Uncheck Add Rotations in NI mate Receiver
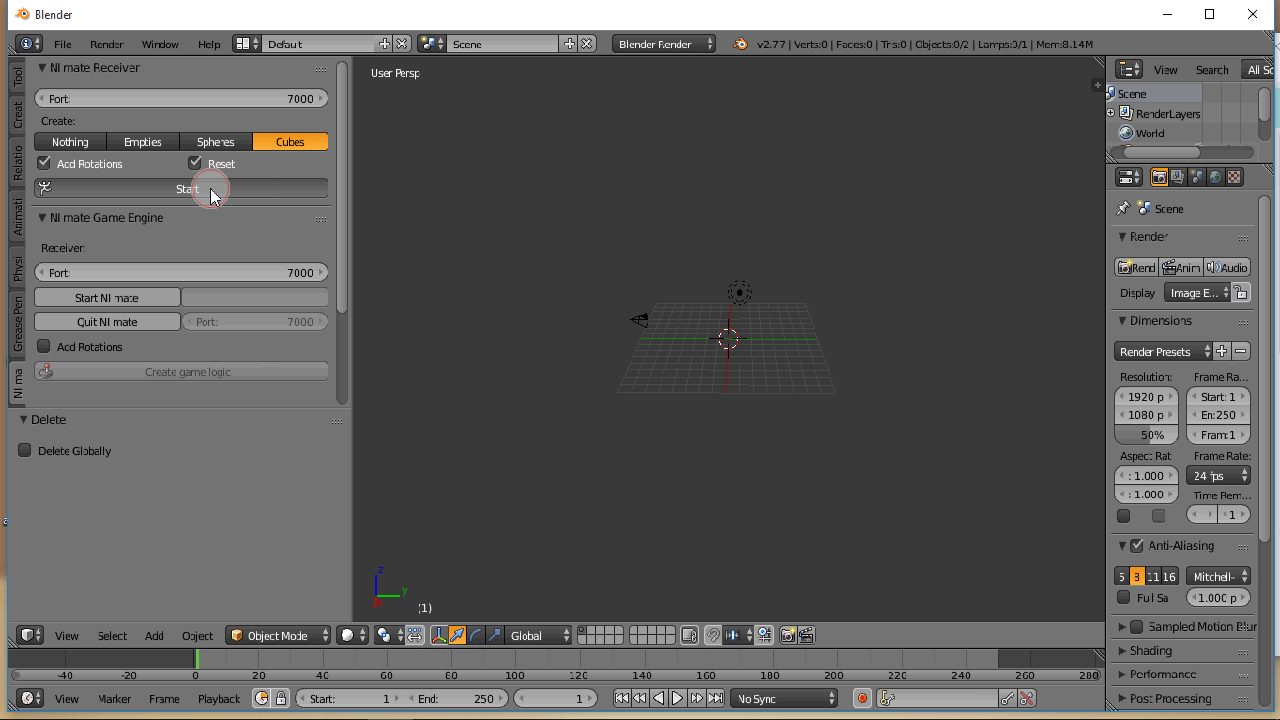The height and width of the screenshot is (720, 1280). click(43, 163)
